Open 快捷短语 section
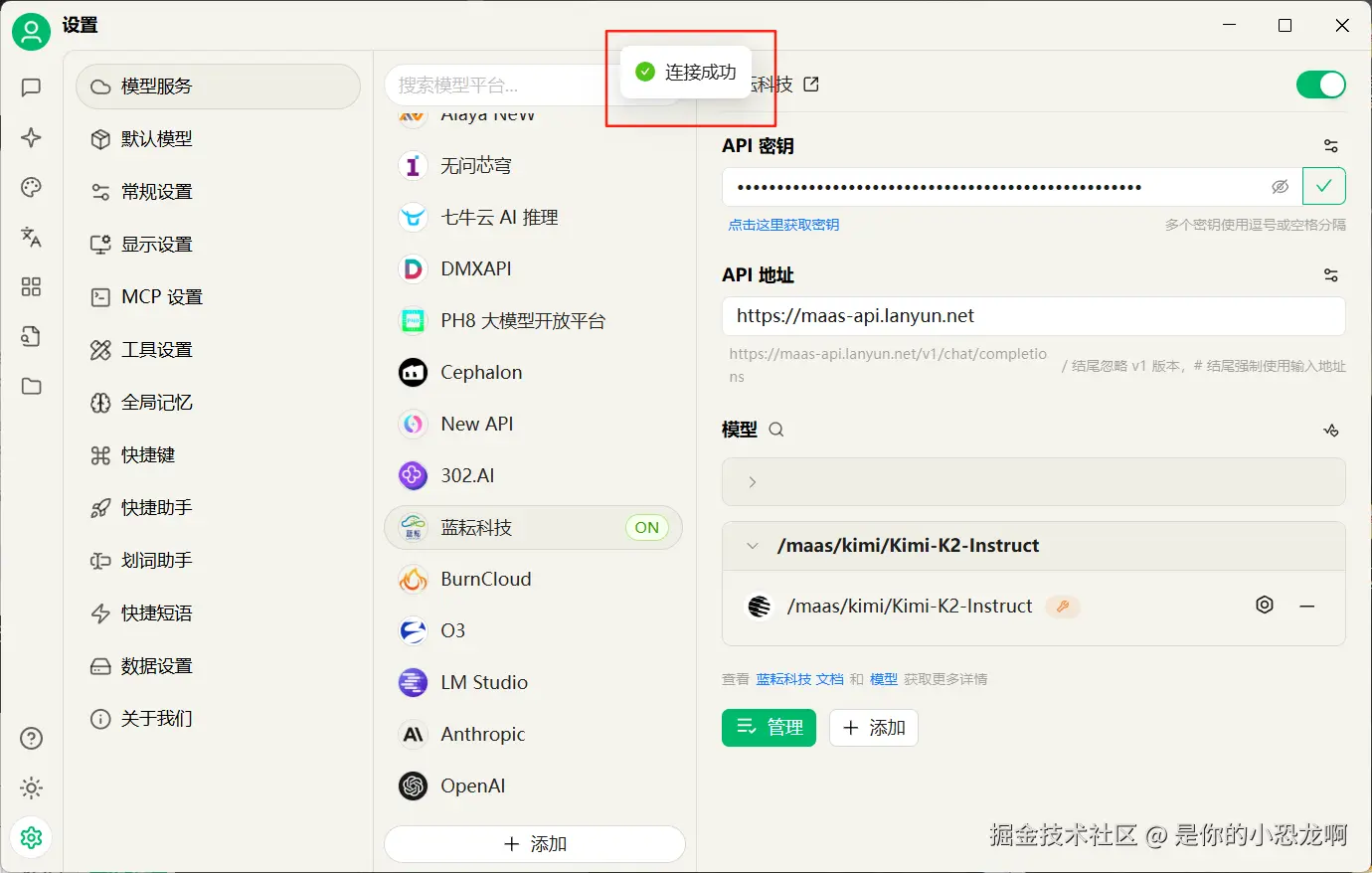The width and height of the screenshot is (1372, 873). click(x=218, y=613)
